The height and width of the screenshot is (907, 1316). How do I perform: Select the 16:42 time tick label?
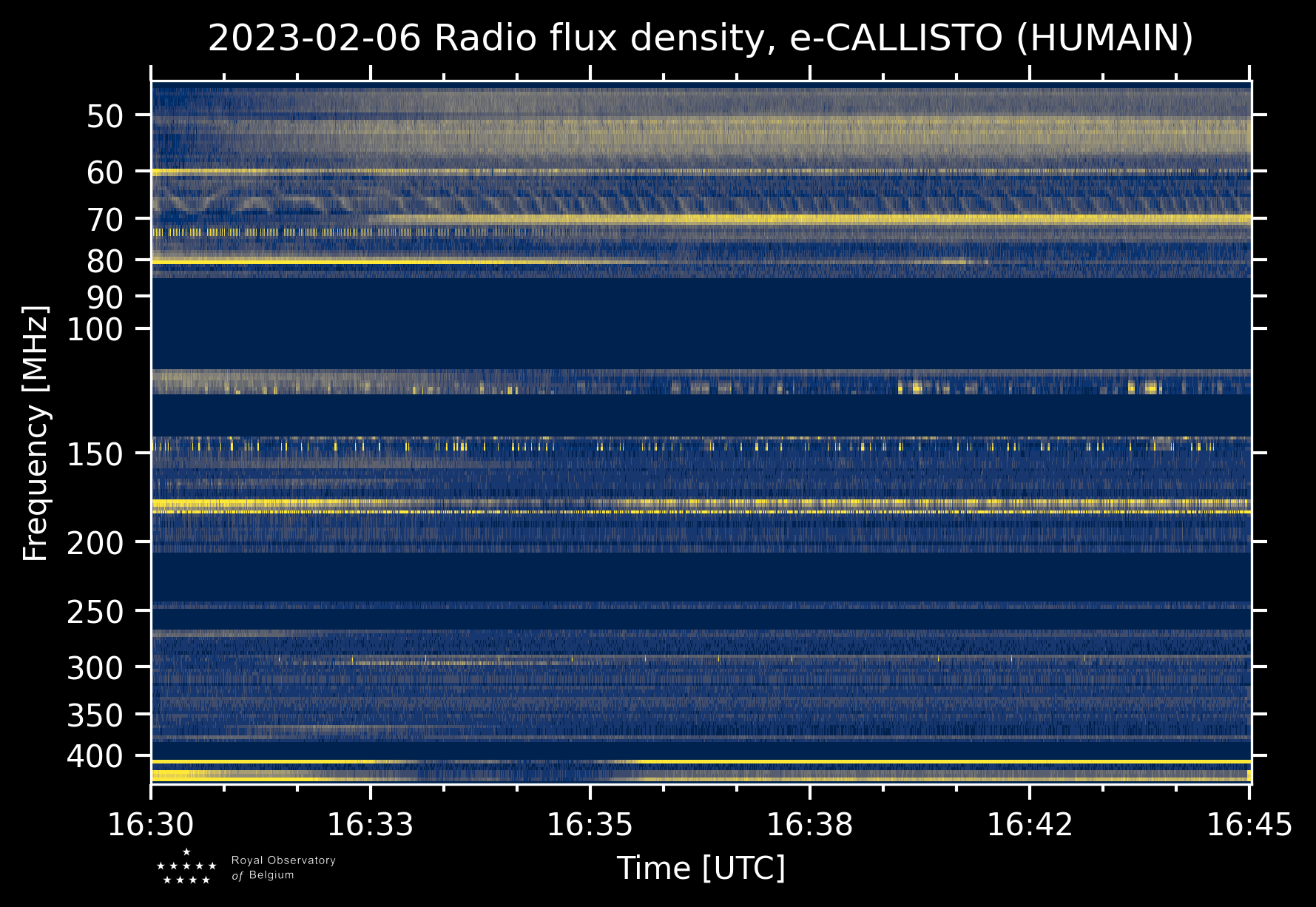1030,824
